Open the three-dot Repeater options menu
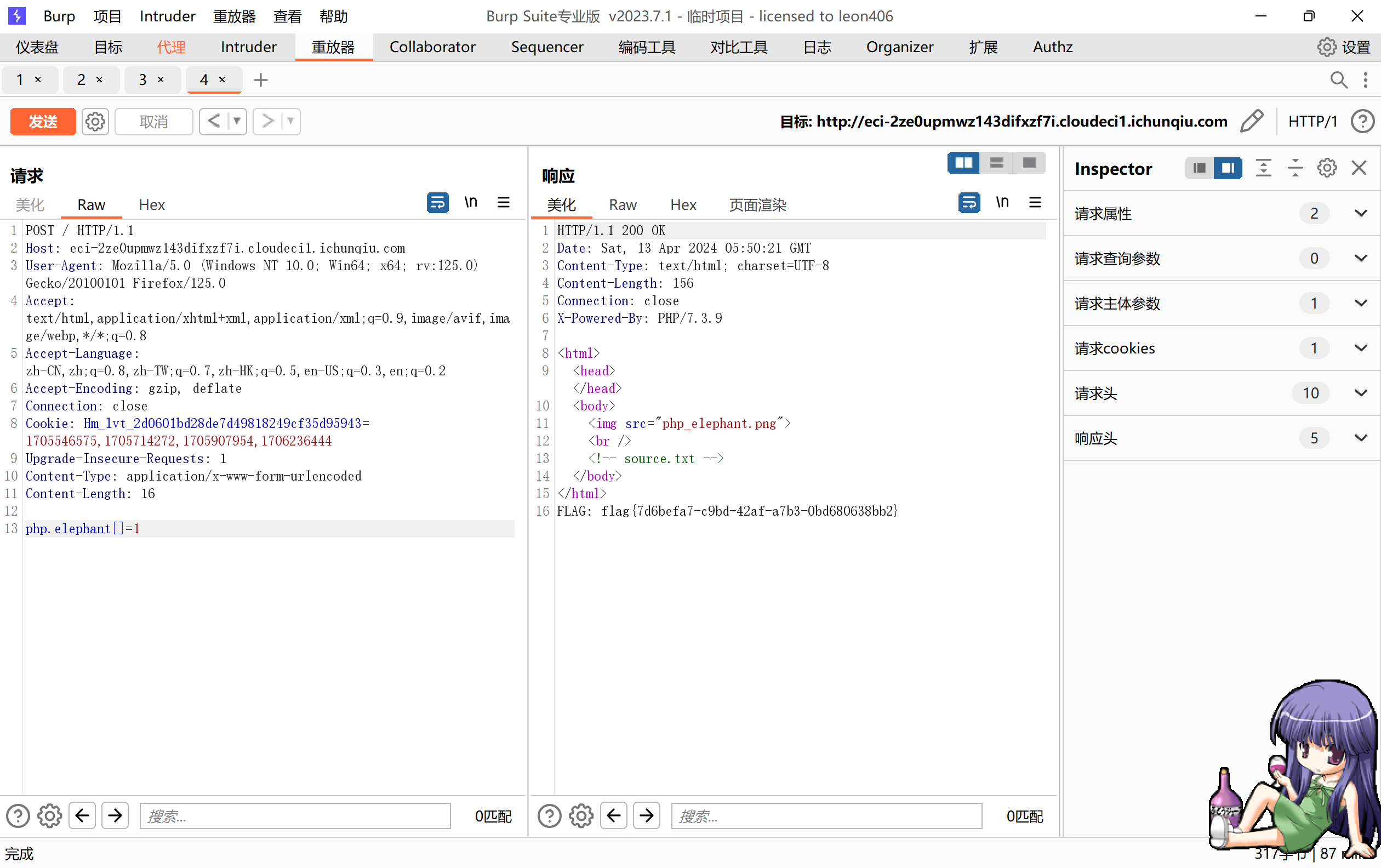The image size is (1381, 868). [1366, 79]
